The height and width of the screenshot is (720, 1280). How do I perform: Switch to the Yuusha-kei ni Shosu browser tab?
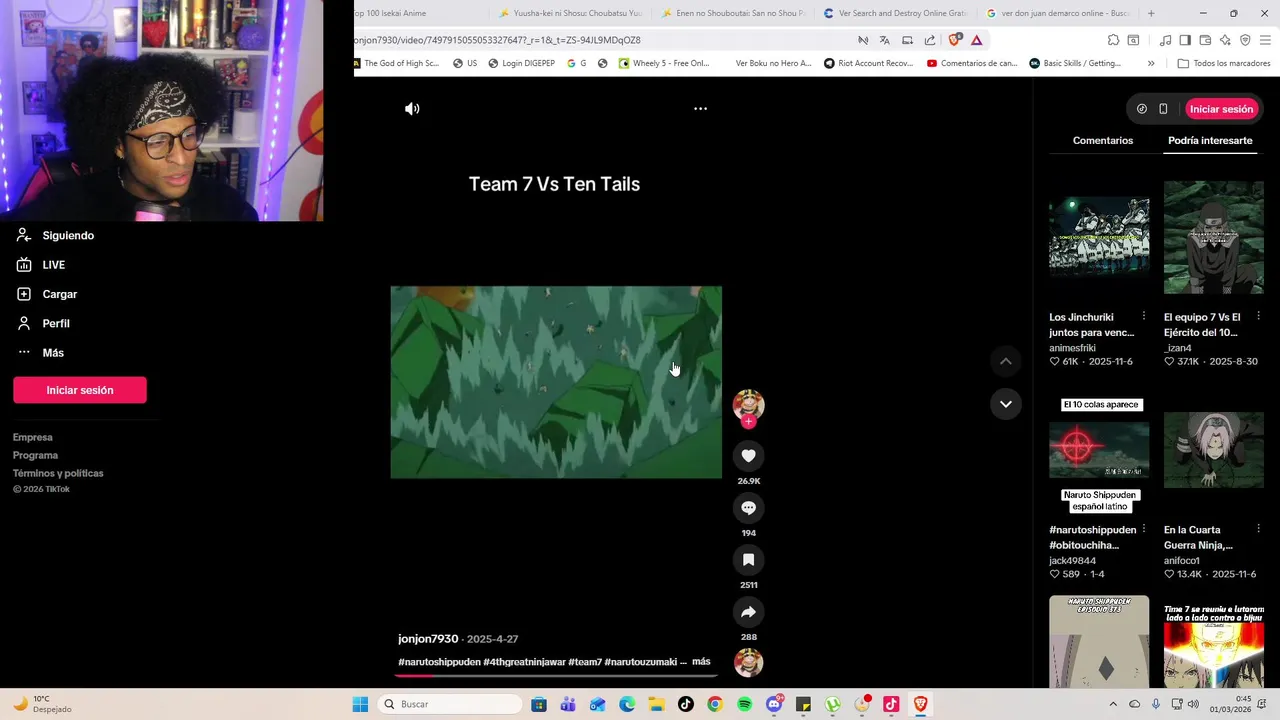pos(570,13)
